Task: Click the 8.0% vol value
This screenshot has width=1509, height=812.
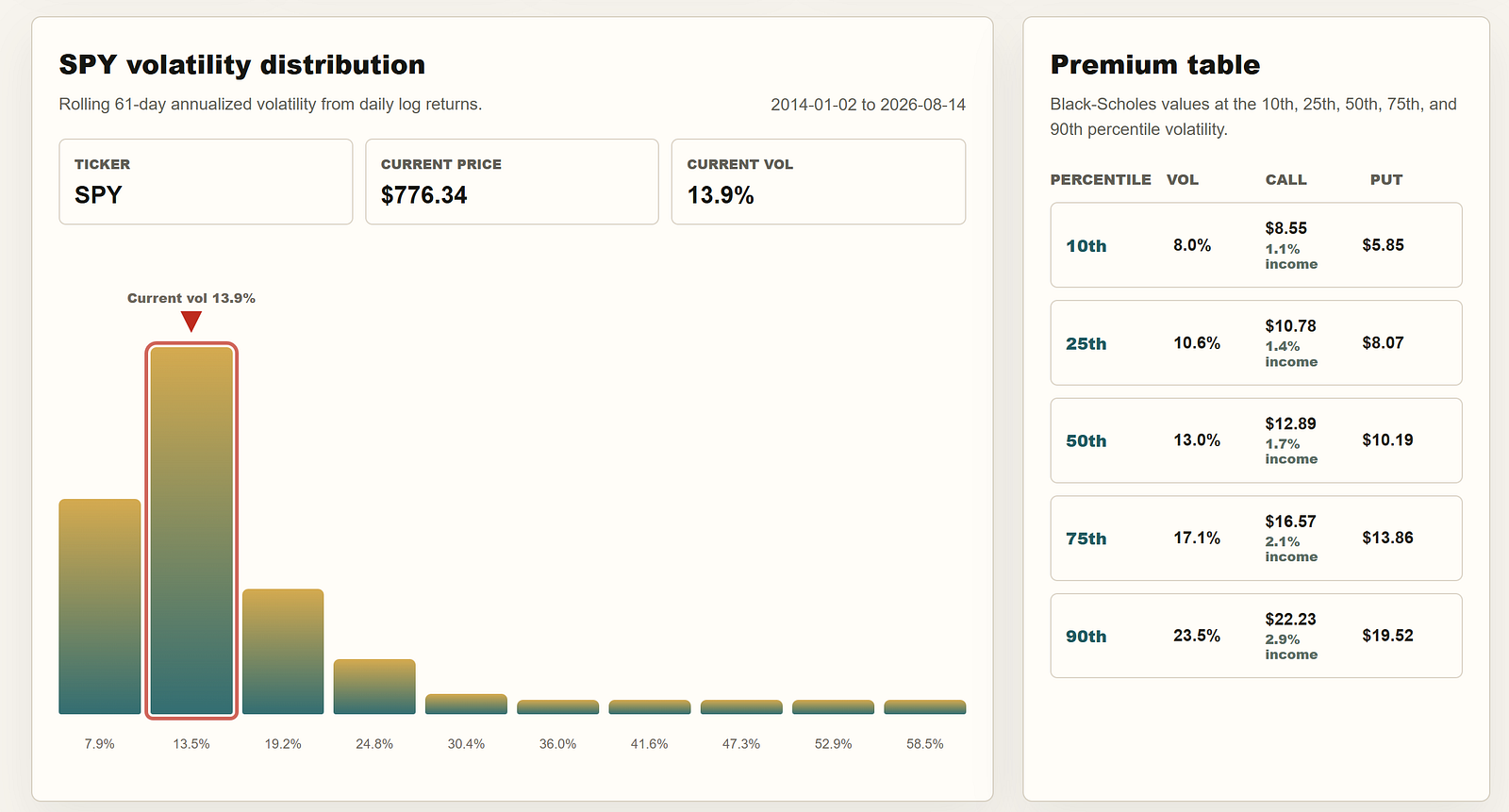Action: point(1192,245)
